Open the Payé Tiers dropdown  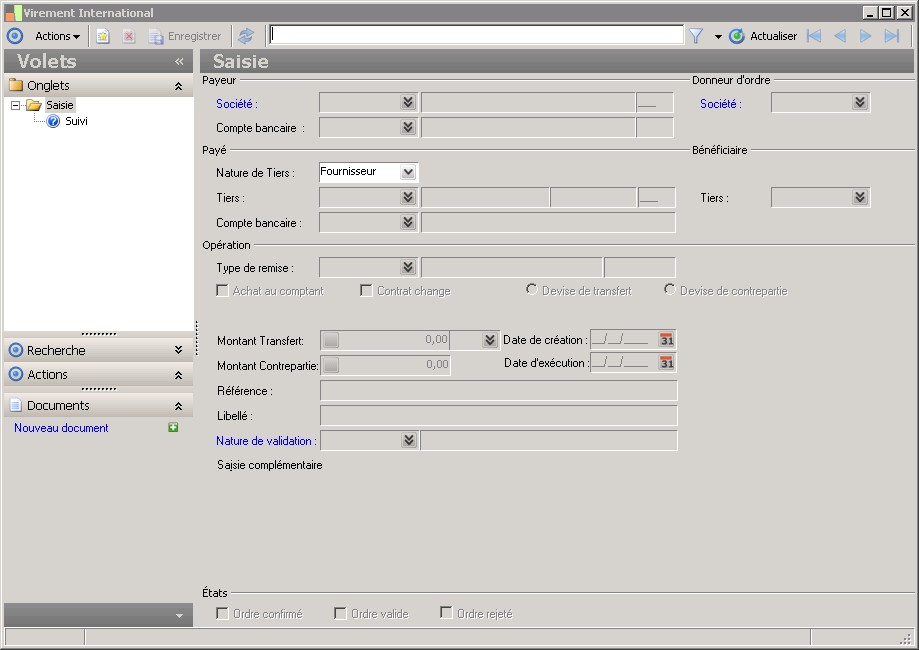point(408,198)
